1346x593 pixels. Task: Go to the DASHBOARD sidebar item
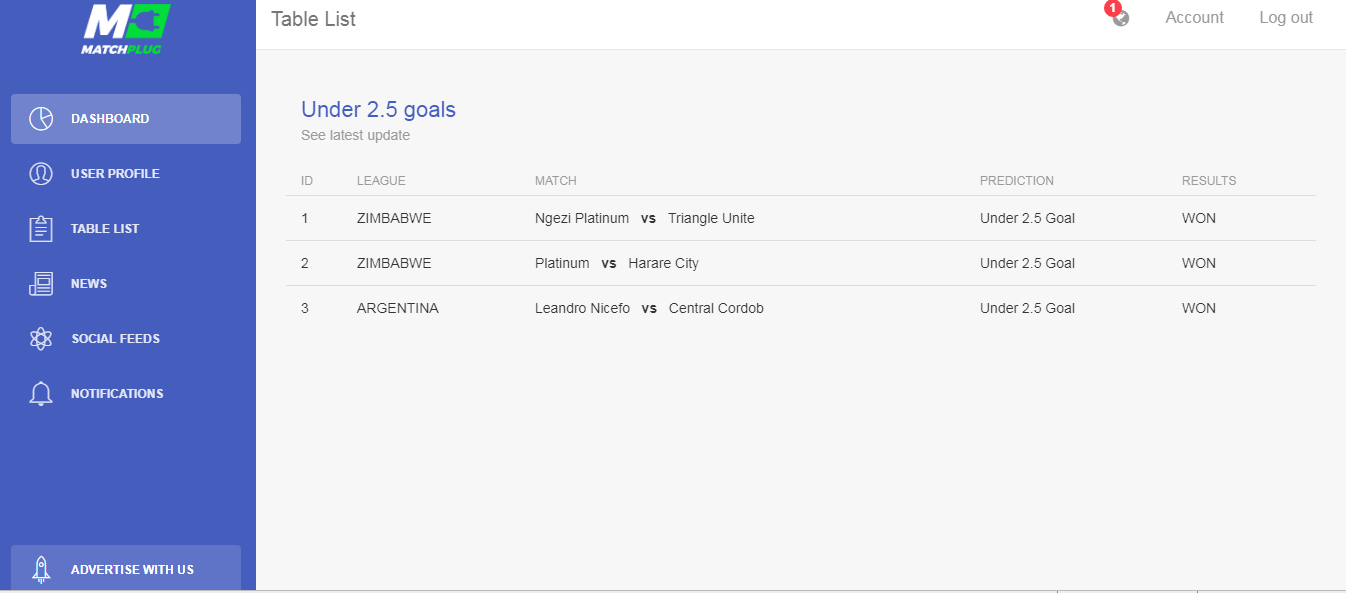point(126,119)
